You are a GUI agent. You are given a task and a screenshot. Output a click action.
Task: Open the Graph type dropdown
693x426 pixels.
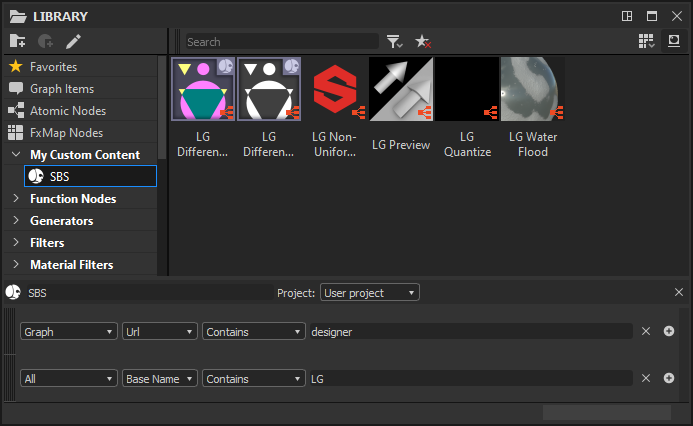click(69, 331)
